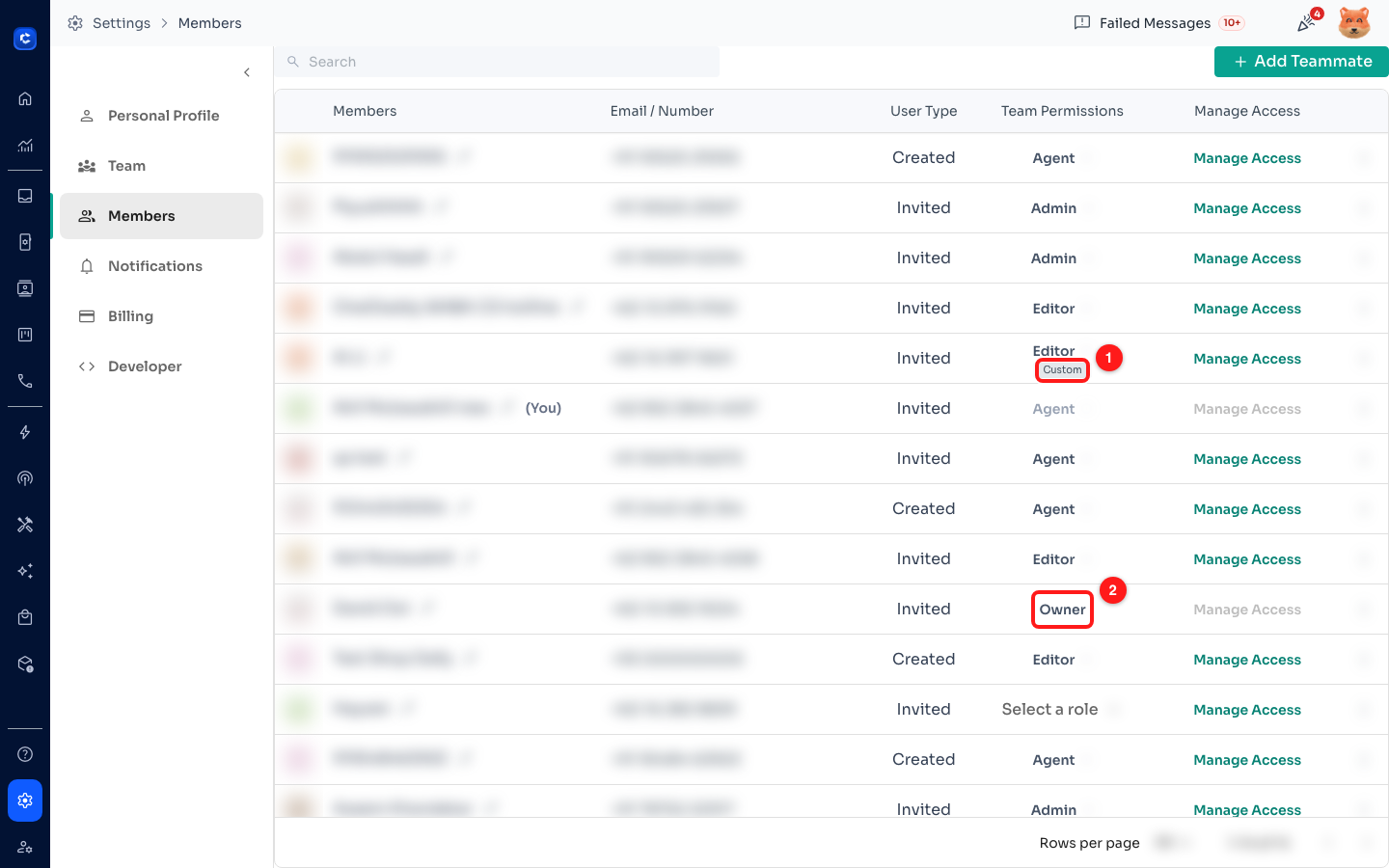Image resolution: width=1389 pixels, height=868 pixels.
Task: Focus the Search members field
Action: [497, 62]
